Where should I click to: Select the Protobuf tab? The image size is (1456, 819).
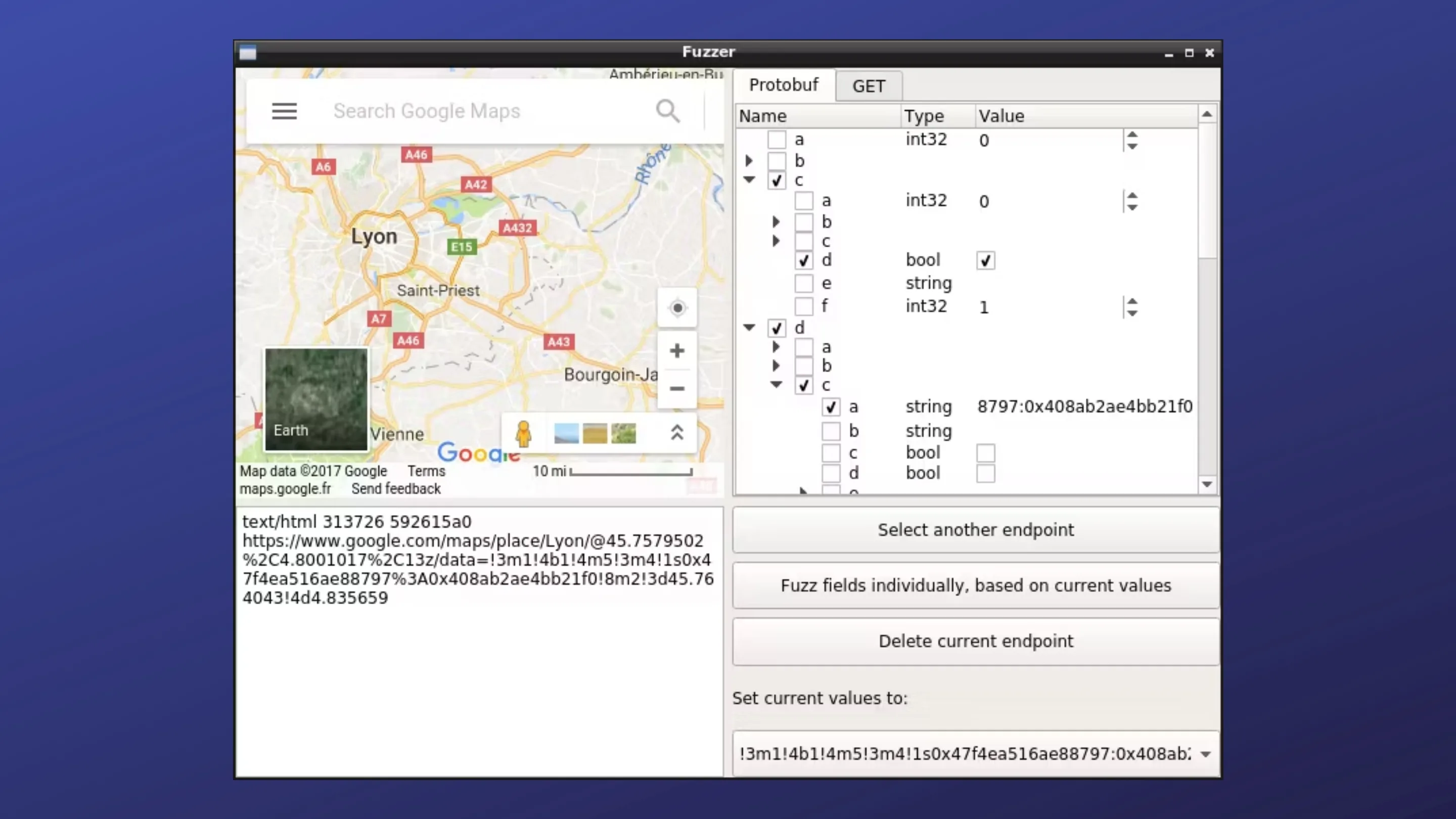784,85
